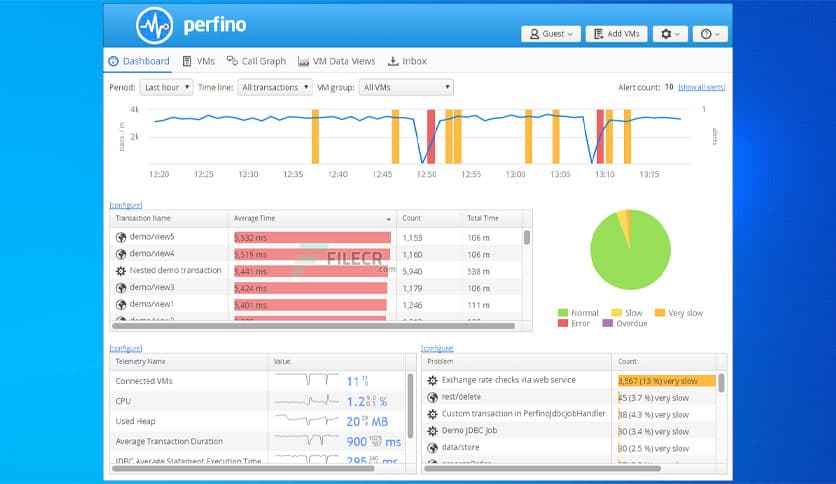Click the 'Nested demo transaction' name
Image resolution: width=836 pixels, height=484 pixels.
(x=175, y=270)
